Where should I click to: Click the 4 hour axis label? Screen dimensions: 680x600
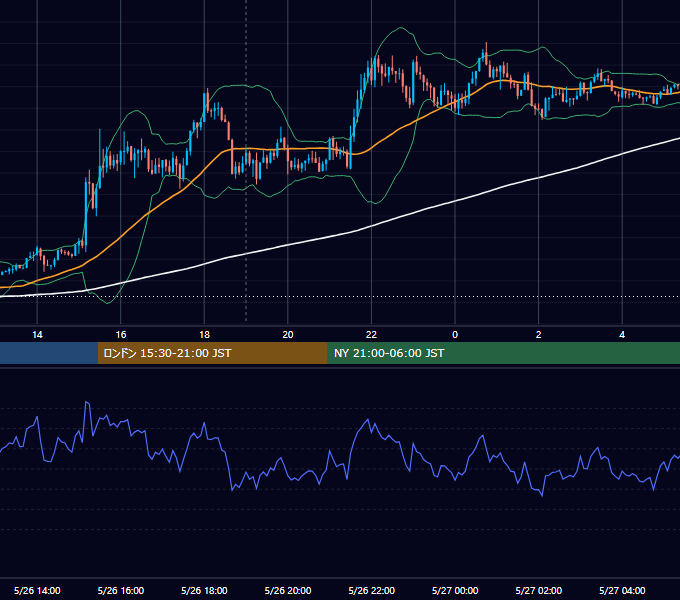point(622,335)
